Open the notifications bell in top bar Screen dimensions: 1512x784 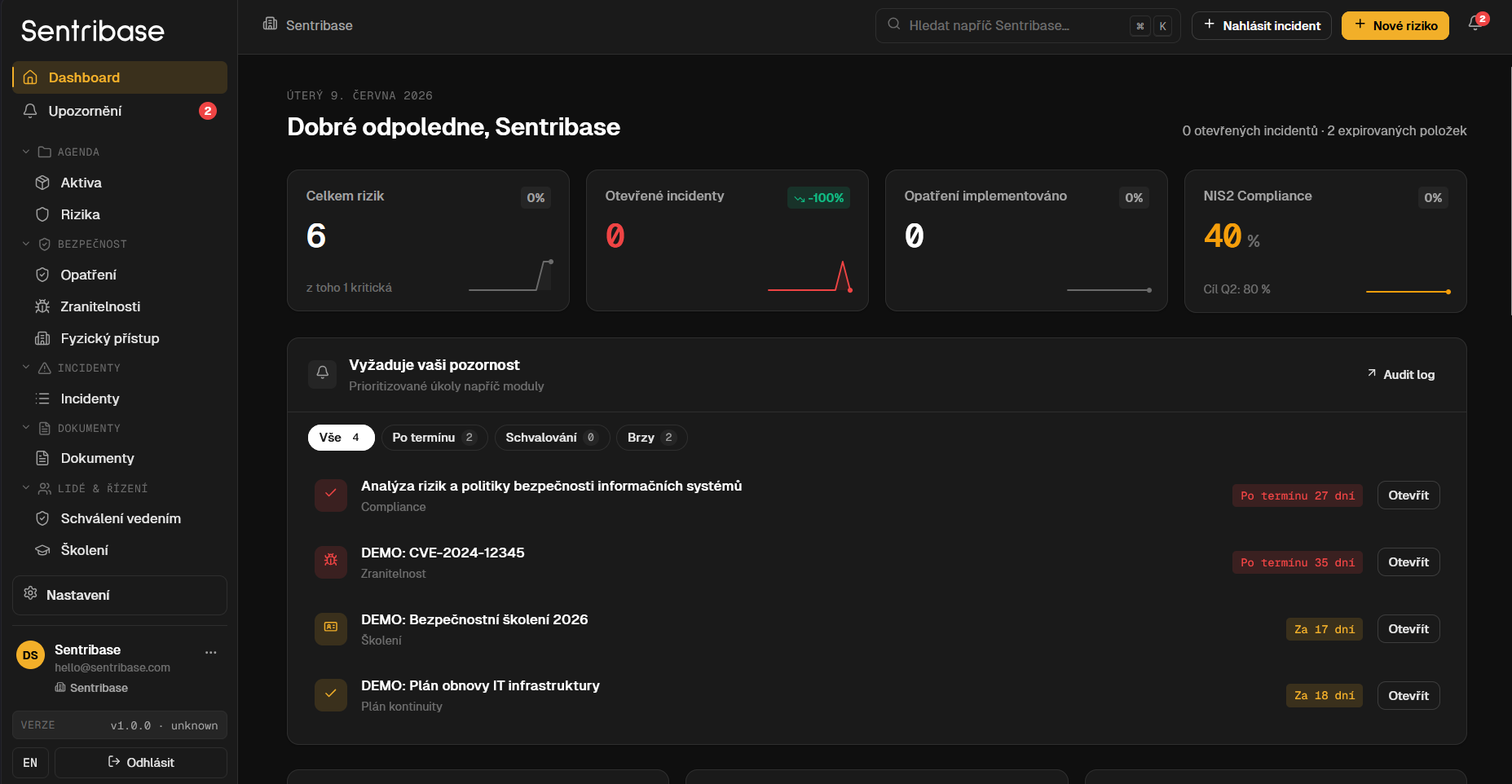tap(1475, 24)
